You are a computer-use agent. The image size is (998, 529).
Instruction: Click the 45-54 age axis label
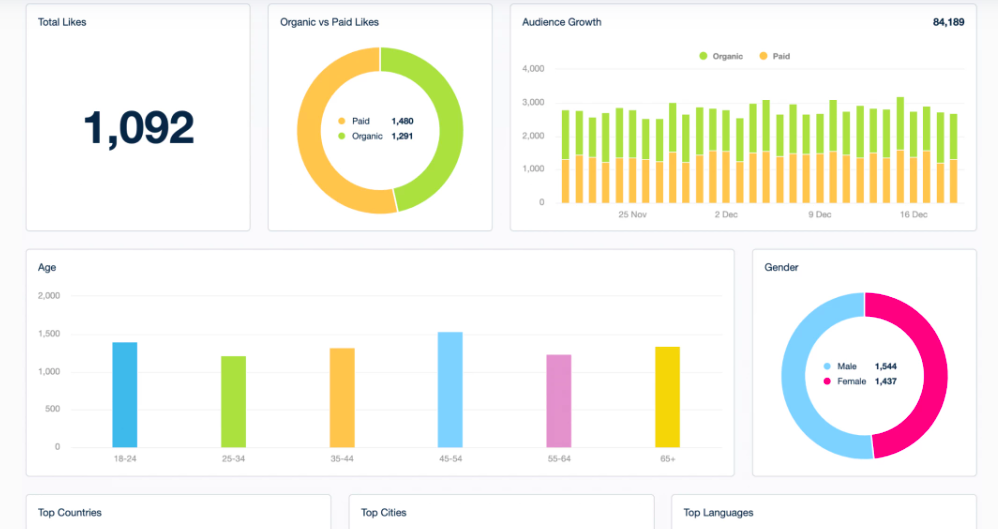click(x=450, y=458)
